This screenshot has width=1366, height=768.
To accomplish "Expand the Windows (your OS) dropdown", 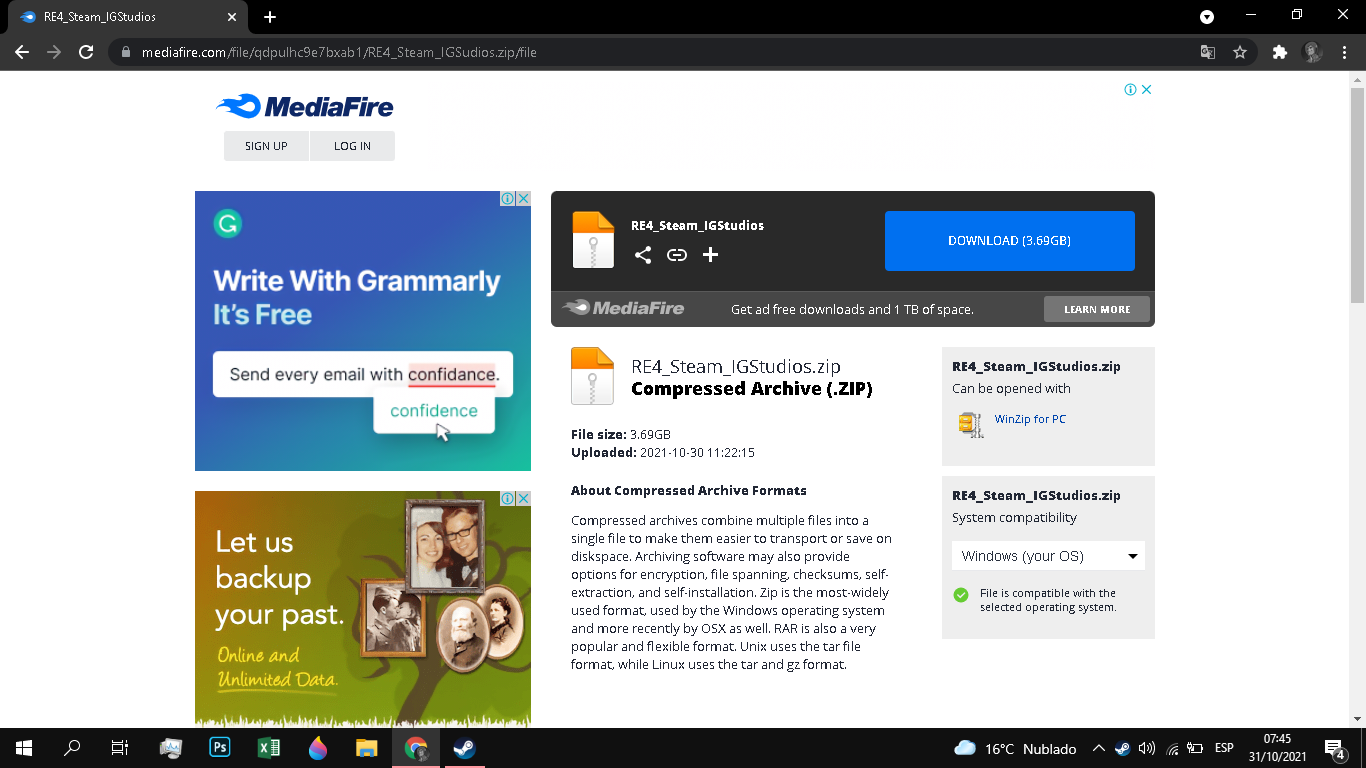I will [1048, 556].
